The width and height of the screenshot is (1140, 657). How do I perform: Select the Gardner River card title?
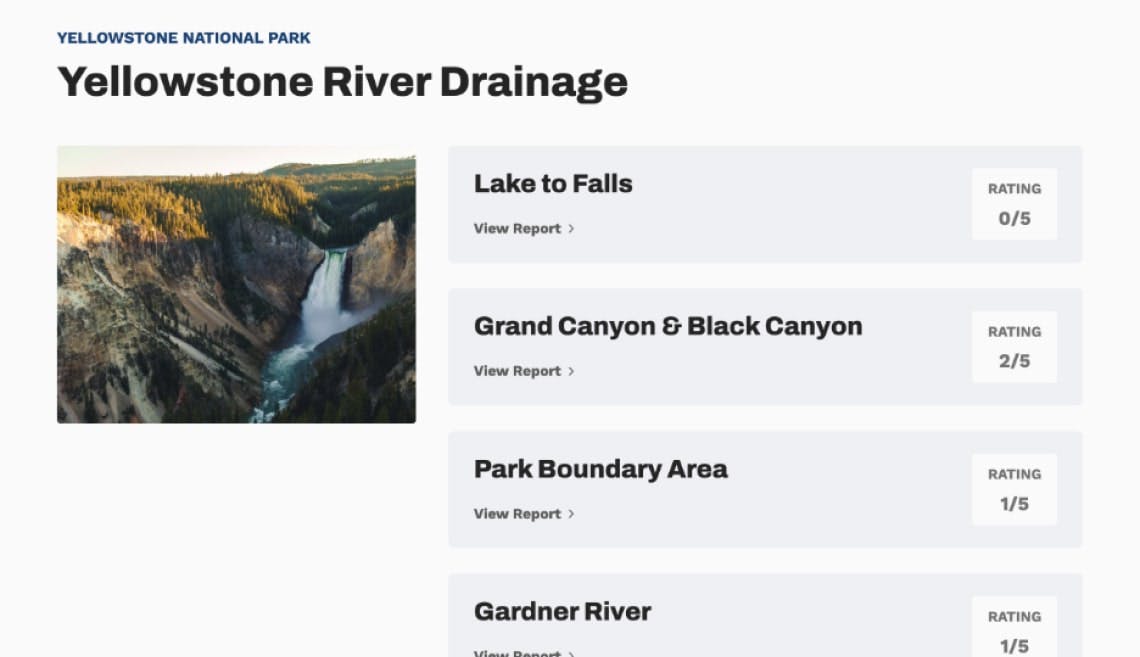point(562,611)
